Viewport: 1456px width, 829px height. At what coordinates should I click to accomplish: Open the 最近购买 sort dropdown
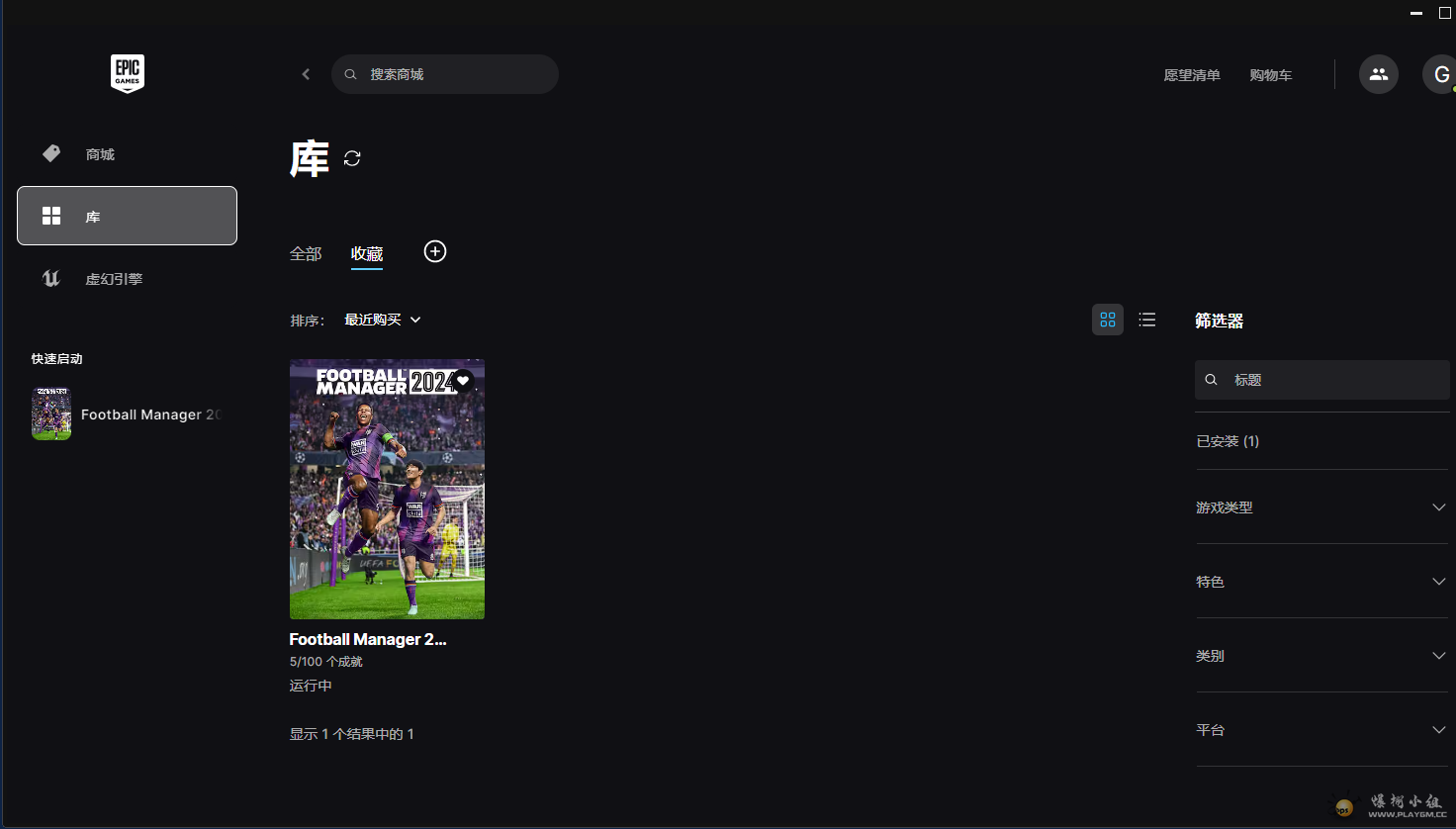(x=383, y=320)
